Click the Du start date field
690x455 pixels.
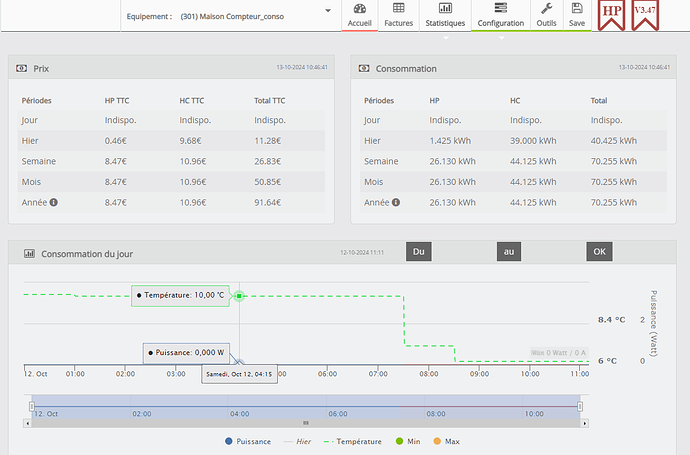(419, 252)
